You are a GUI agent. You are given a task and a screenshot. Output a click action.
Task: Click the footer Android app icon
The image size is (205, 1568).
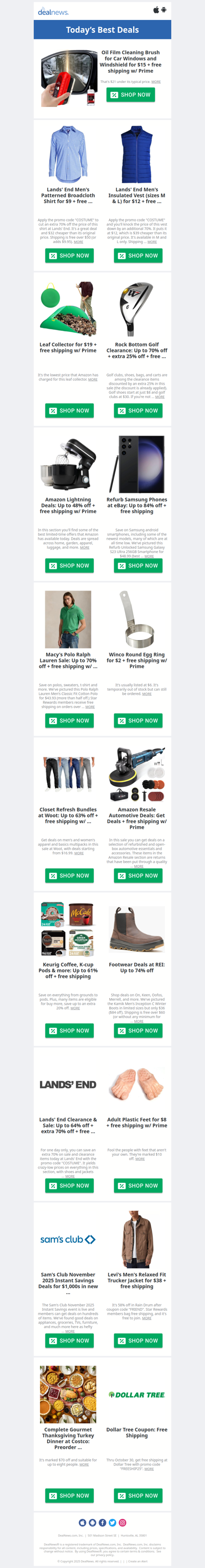pos(93,1522)
